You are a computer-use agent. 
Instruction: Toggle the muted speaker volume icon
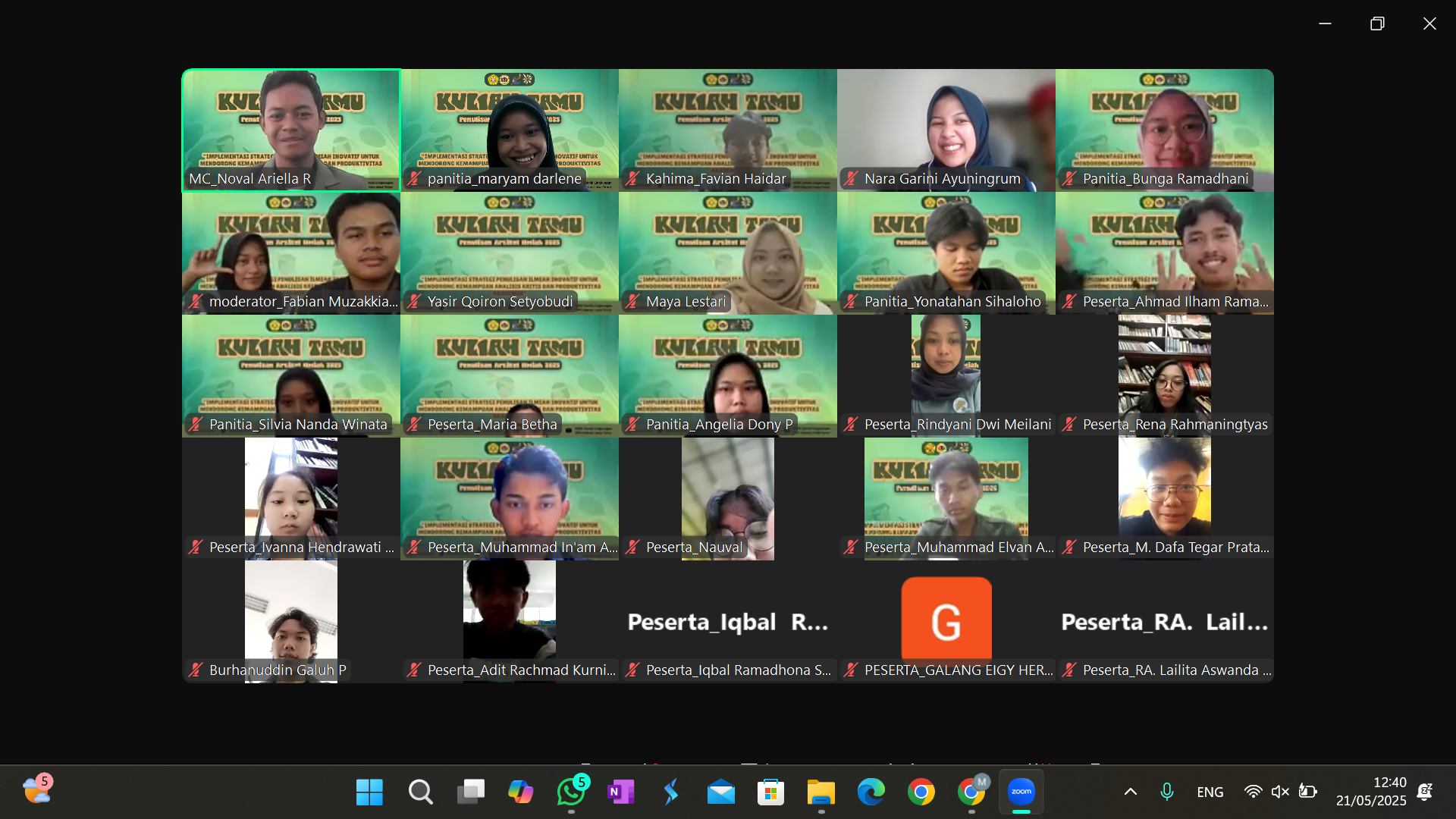[1280, 792]
